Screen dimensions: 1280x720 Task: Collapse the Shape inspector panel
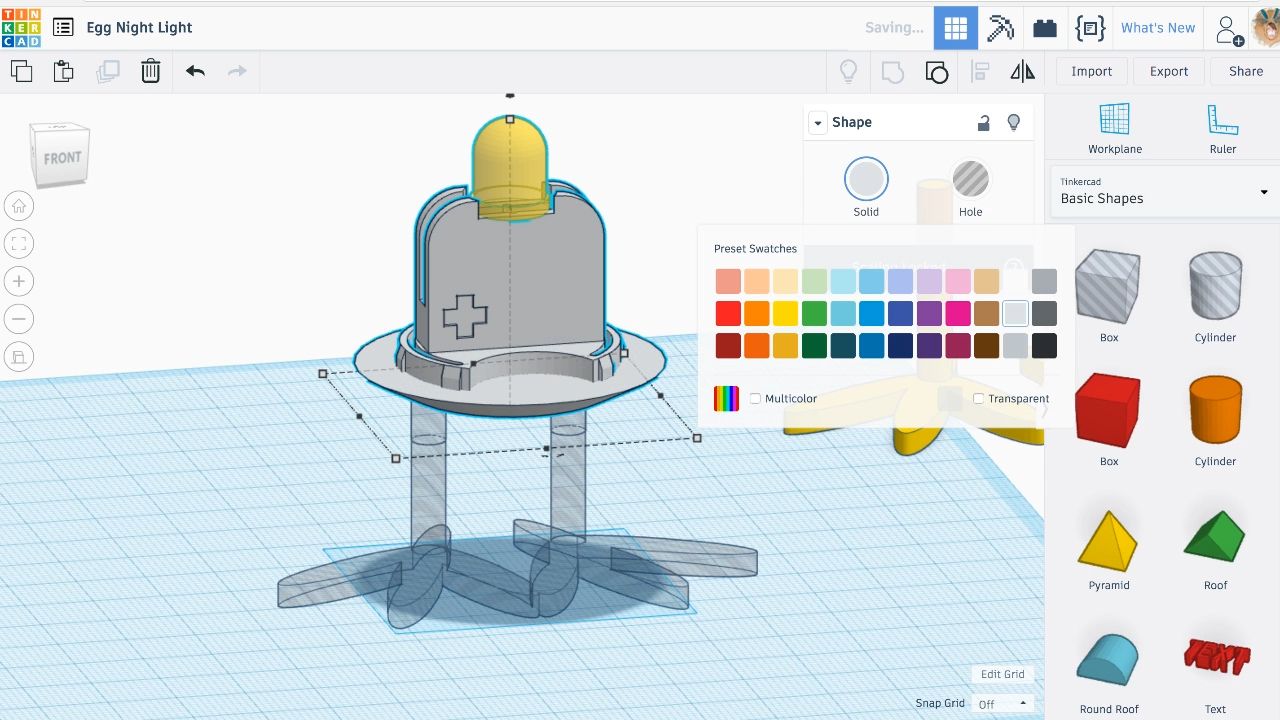pyautogui.click(x=818, y=123)
